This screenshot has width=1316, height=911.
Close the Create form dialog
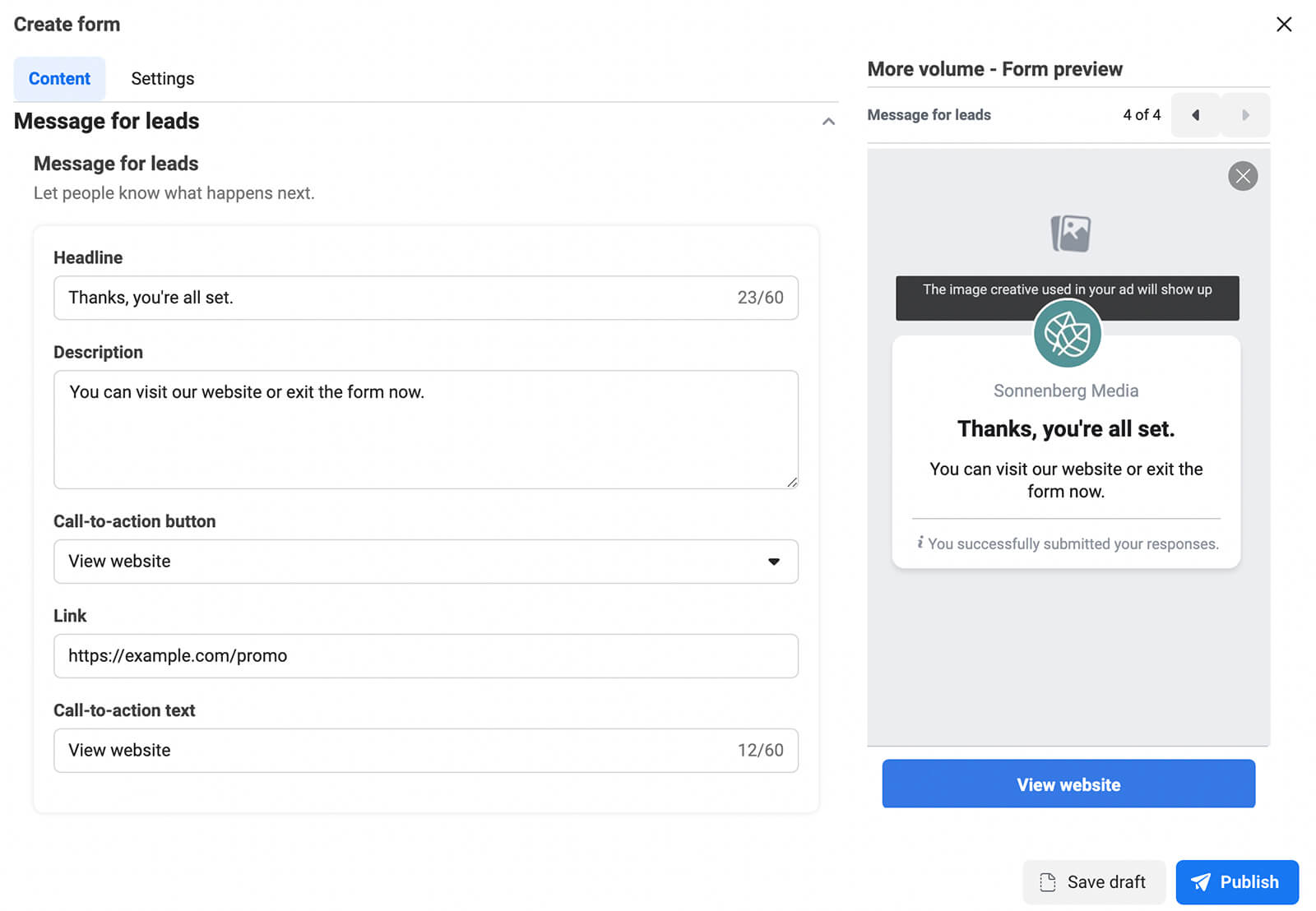[1283, 25]
